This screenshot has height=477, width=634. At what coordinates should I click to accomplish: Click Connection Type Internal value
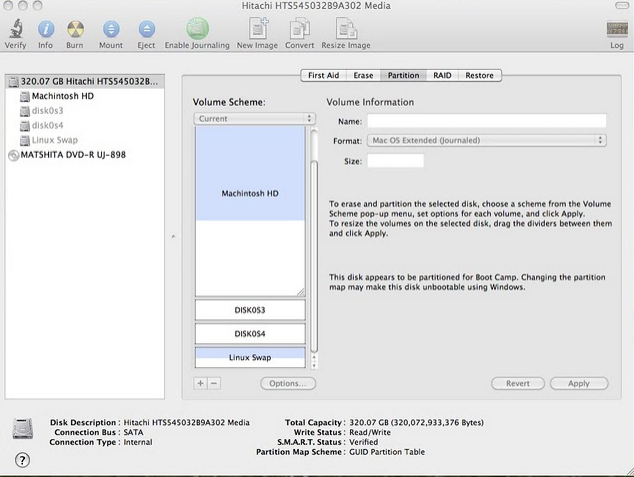click(138, 442)
